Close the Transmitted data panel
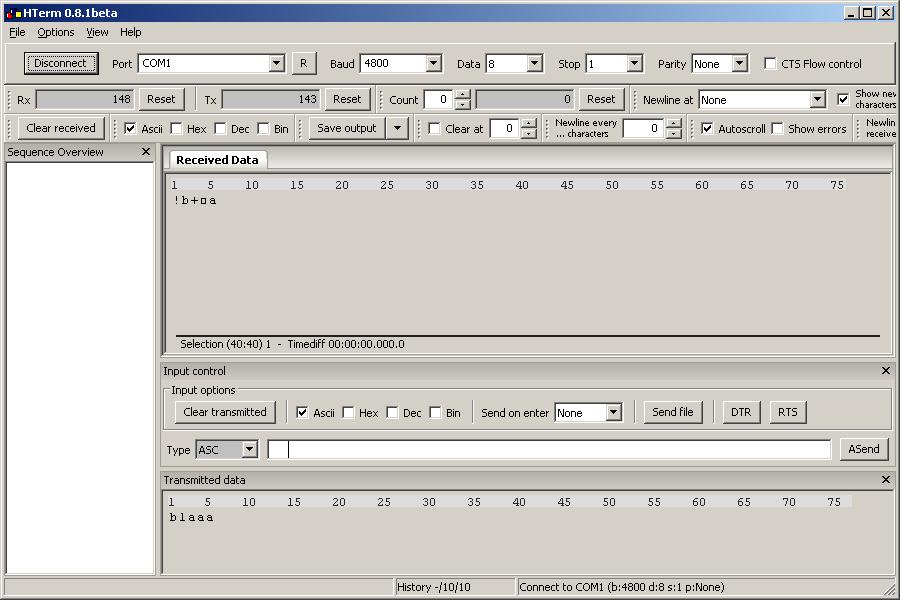This screenshot has height=603, width=903. (x=886, y=480)
